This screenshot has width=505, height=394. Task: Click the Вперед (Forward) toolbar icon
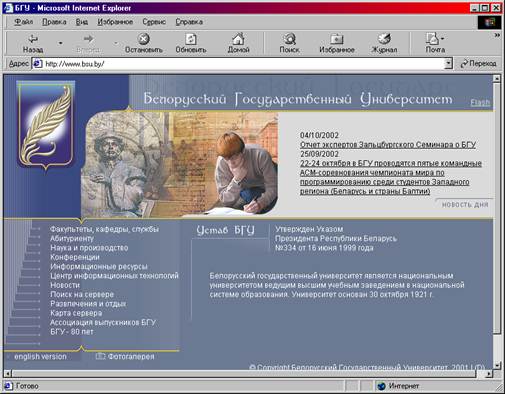tap(88, 39)
